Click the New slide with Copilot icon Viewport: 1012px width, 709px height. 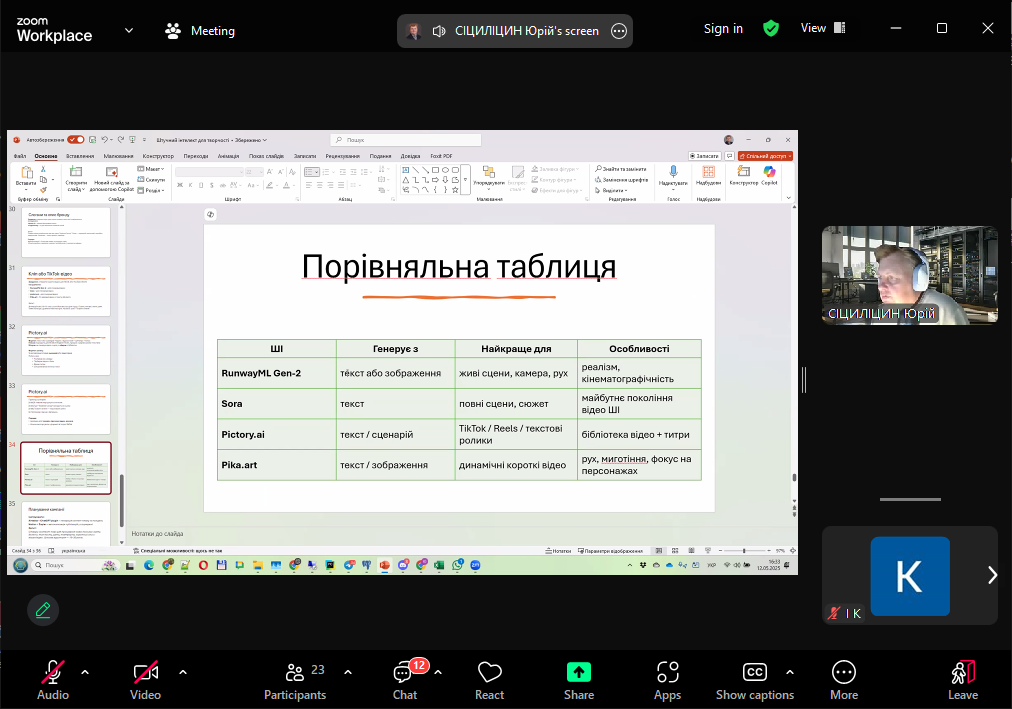click(x=112, y=172)
